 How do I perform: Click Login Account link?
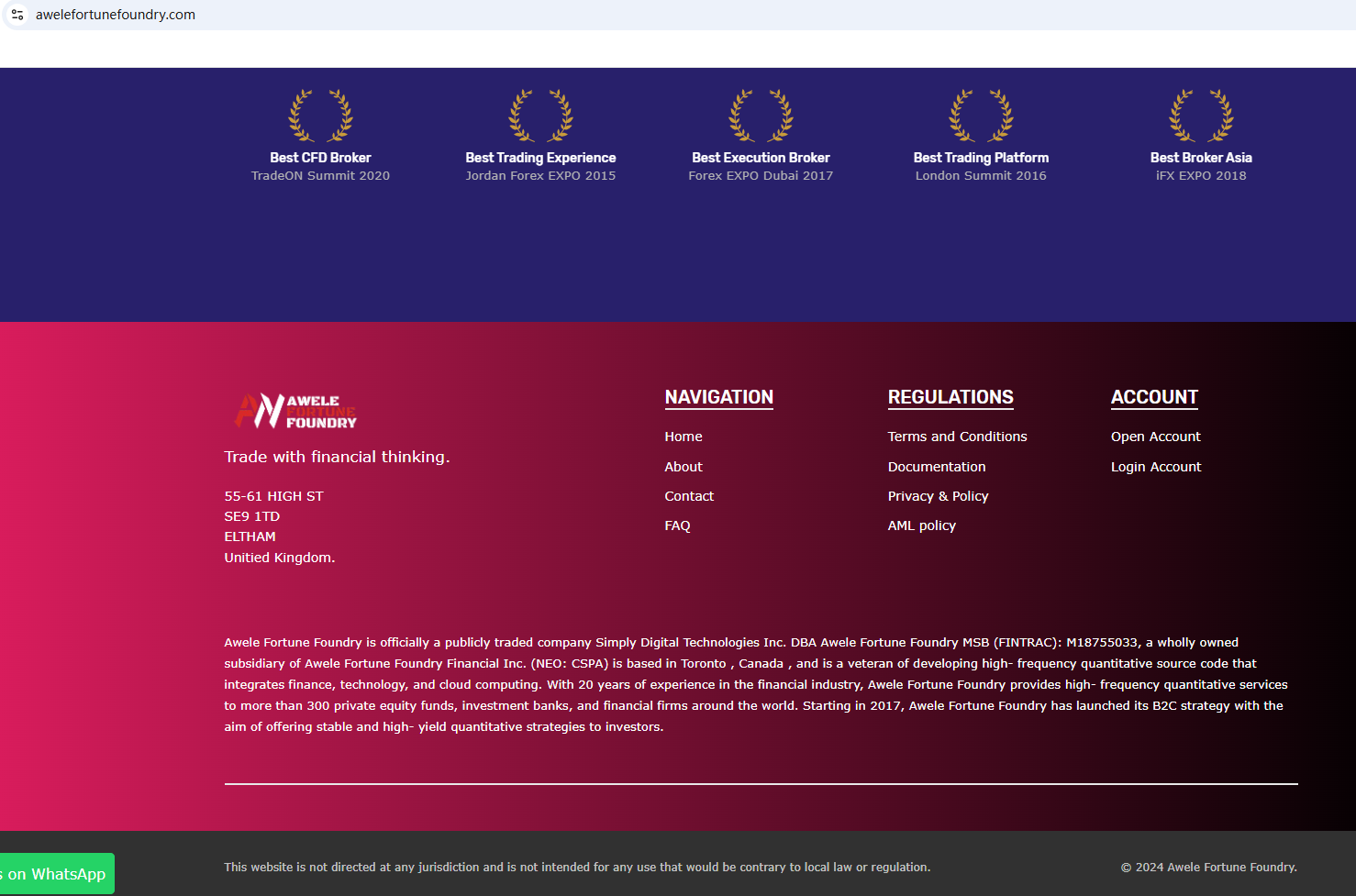[x=1156, y=467]
